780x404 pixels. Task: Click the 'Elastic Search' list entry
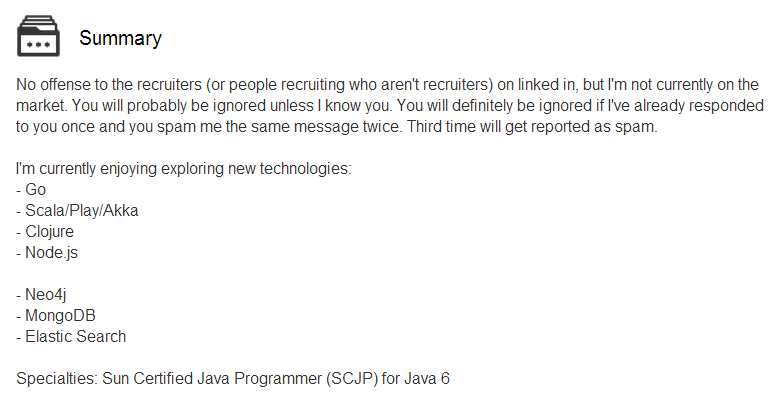tap(71, 337)
